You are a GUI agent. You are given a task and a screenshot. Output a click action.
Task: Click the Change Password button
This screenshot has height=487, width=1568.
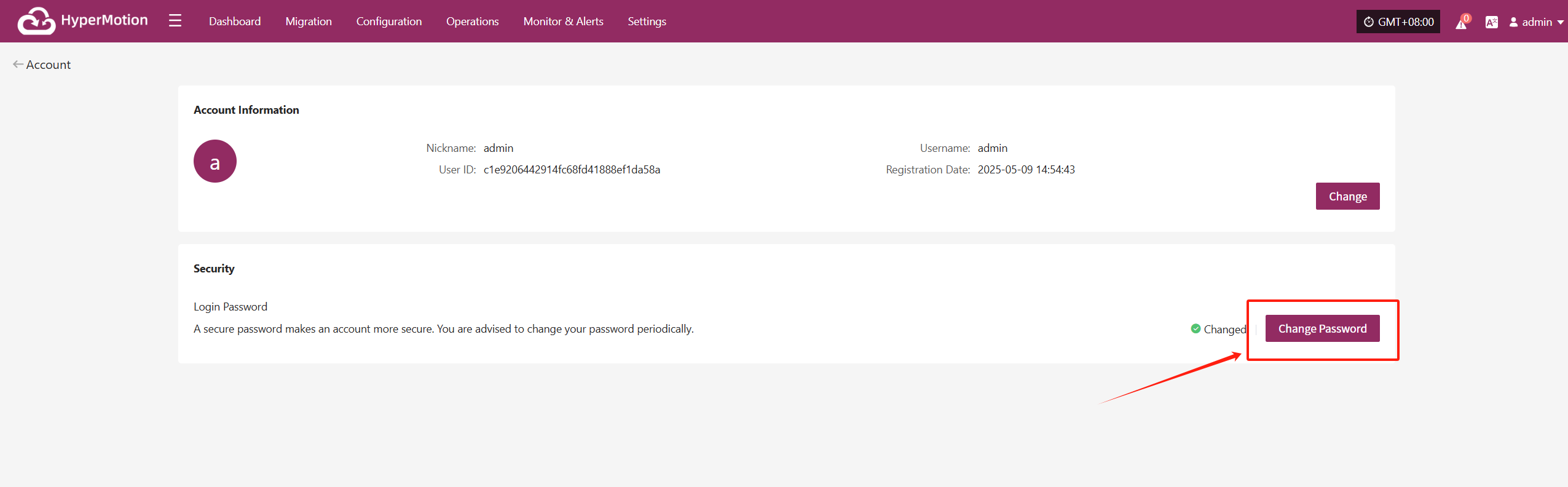pyautogui.click(x=1323, y=328)
